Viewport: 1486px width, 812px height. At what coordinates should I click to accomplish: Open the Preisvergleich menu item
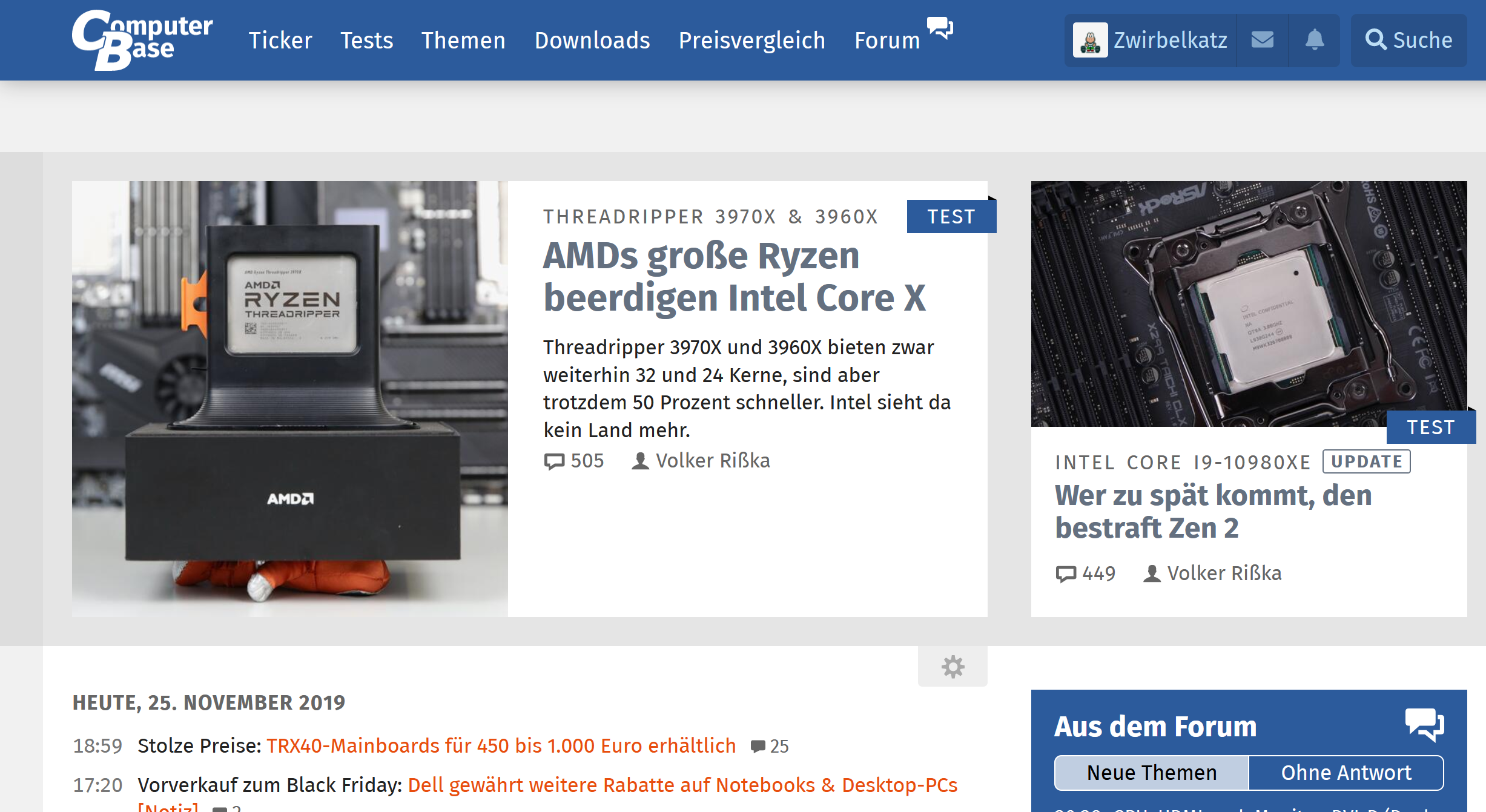(751, 41)
